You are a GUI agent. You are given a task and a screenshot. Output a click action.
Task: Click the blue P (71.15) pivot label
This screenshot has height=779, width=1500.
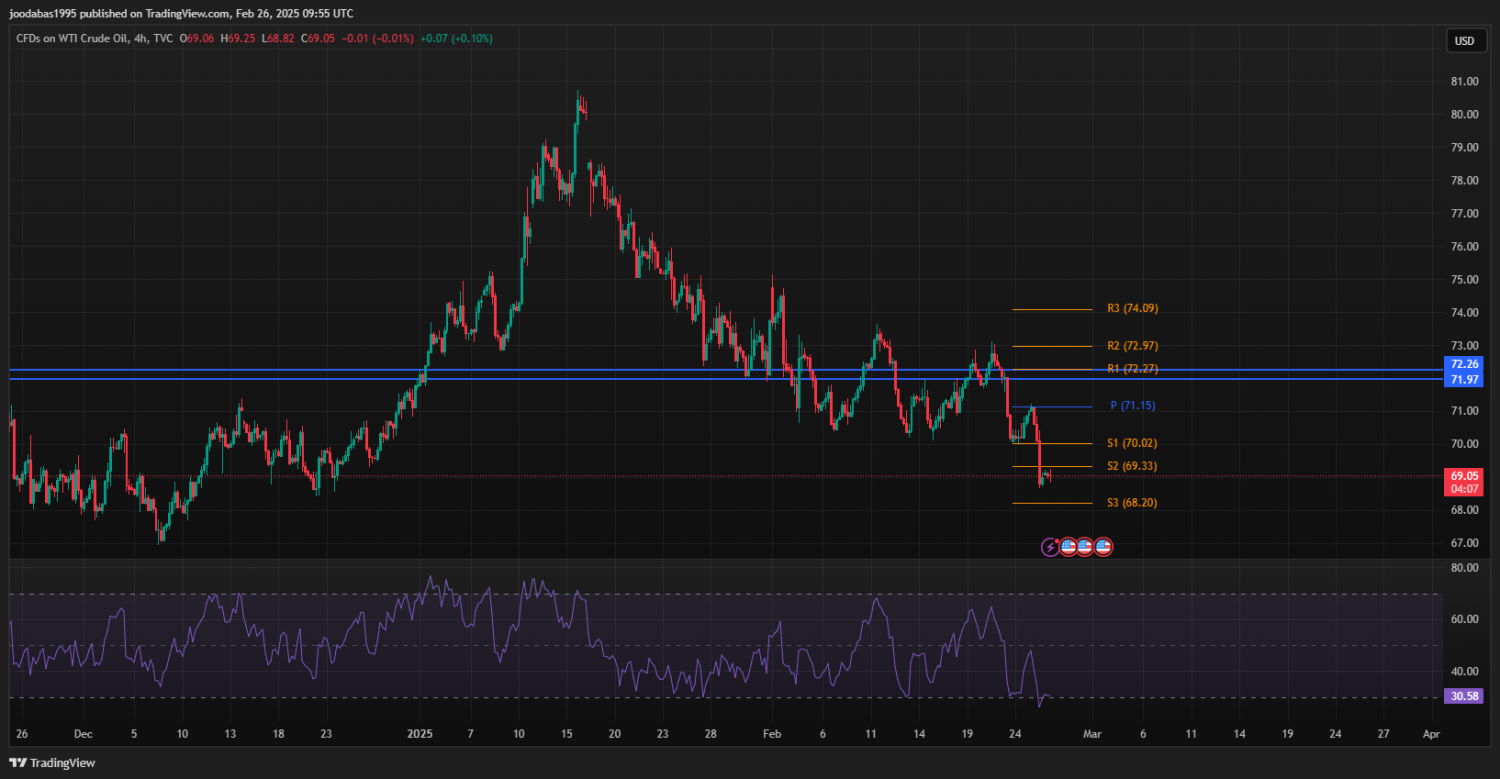tap(1134, 406)
